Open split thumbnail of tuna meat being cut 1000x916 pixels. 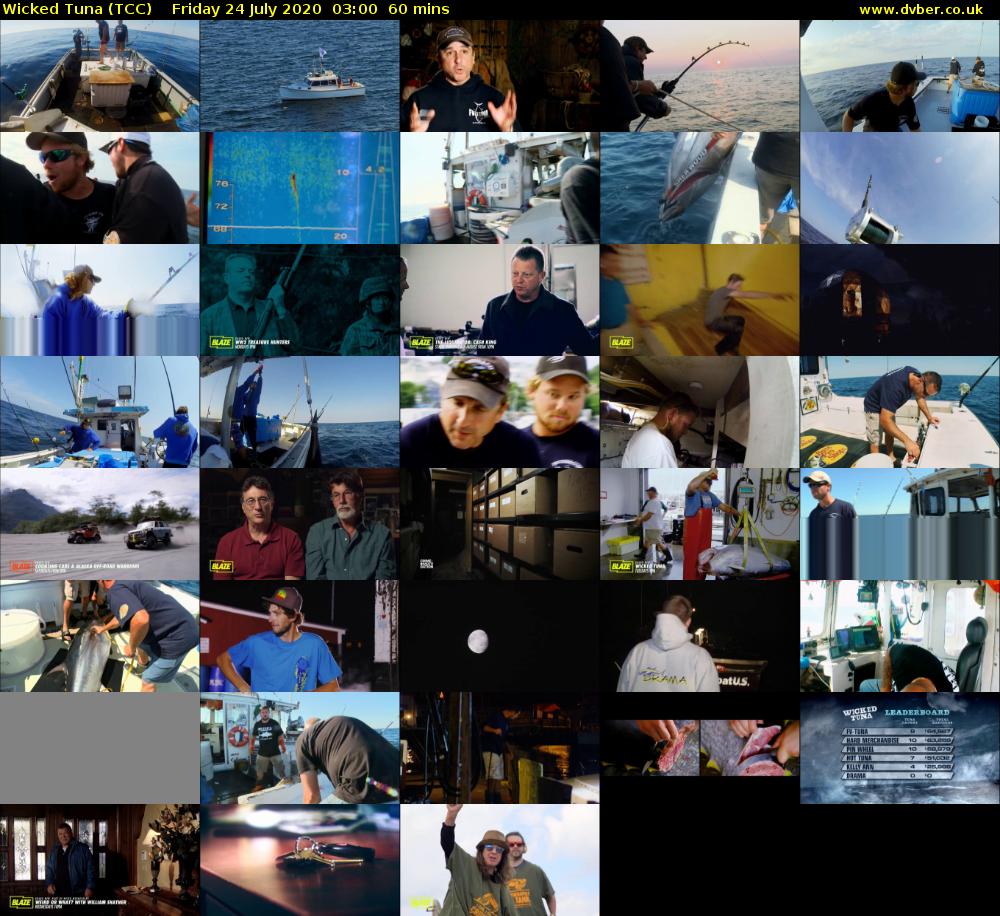(700, 748)
